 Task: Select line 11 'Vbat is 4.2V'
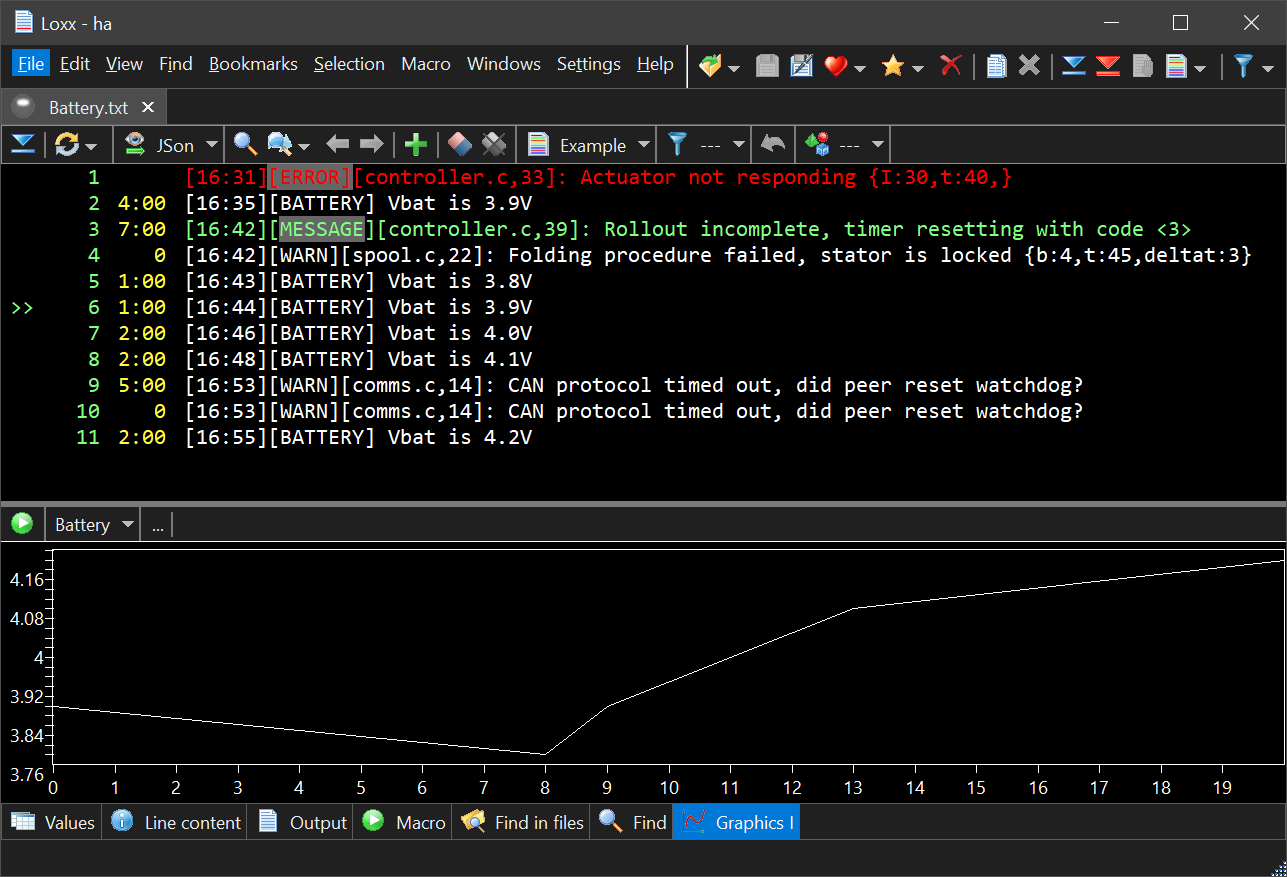click(358, 437)
